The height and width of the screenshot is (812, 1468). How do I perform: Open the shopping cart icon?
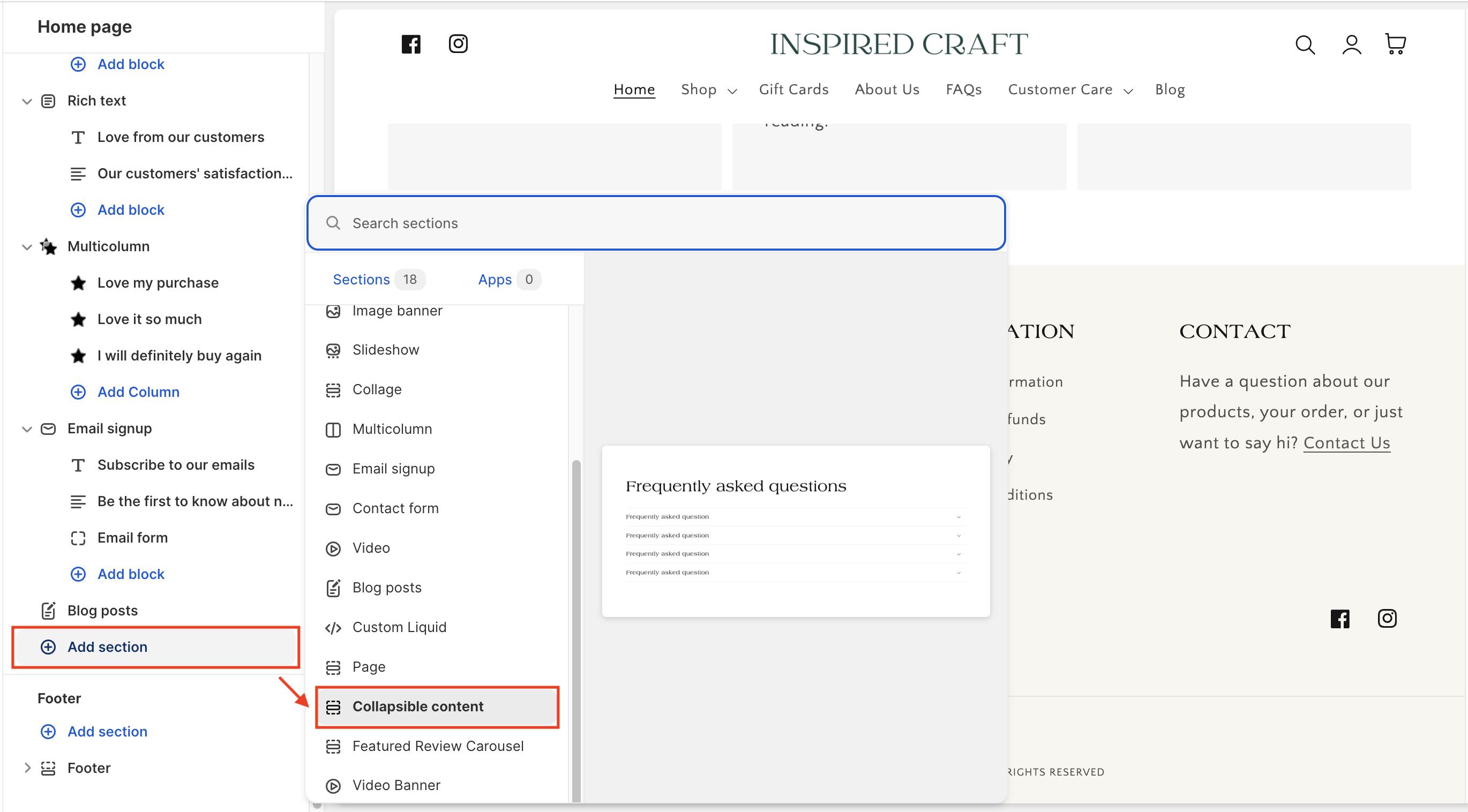tap(1395, 44)
